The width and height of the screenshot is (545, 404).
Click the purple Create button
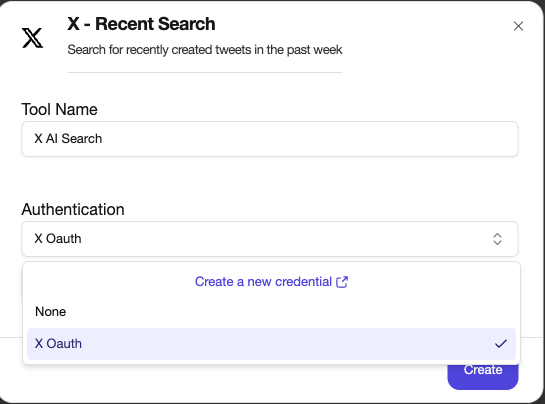[x=483, y=373]
